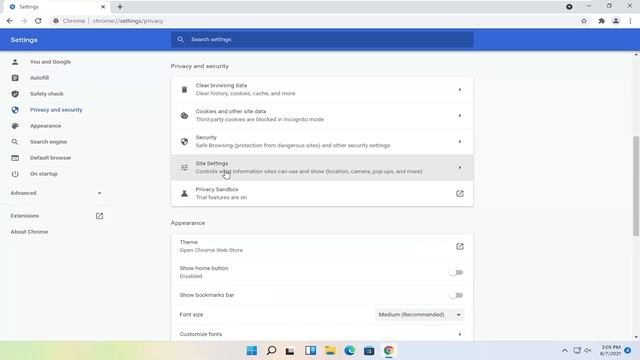Toggle Show bookmarks bar

pos(456,295)
